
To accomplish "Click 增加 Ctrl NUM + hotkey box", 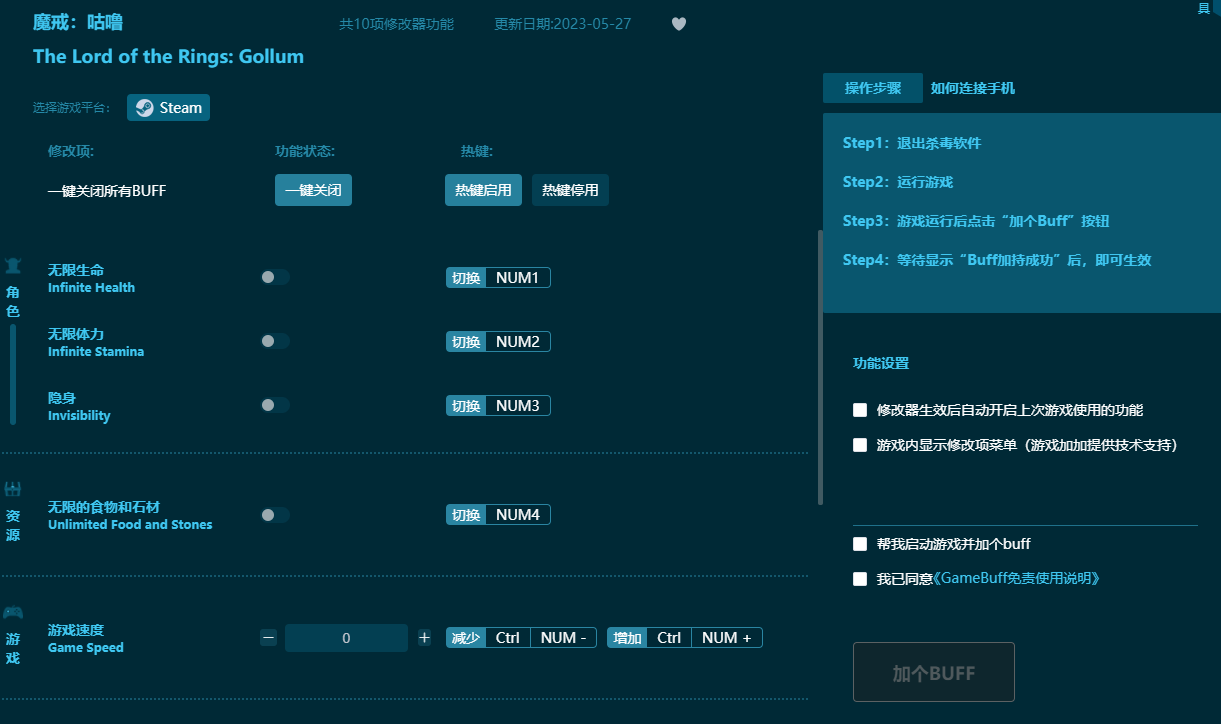I will point(685,637).
